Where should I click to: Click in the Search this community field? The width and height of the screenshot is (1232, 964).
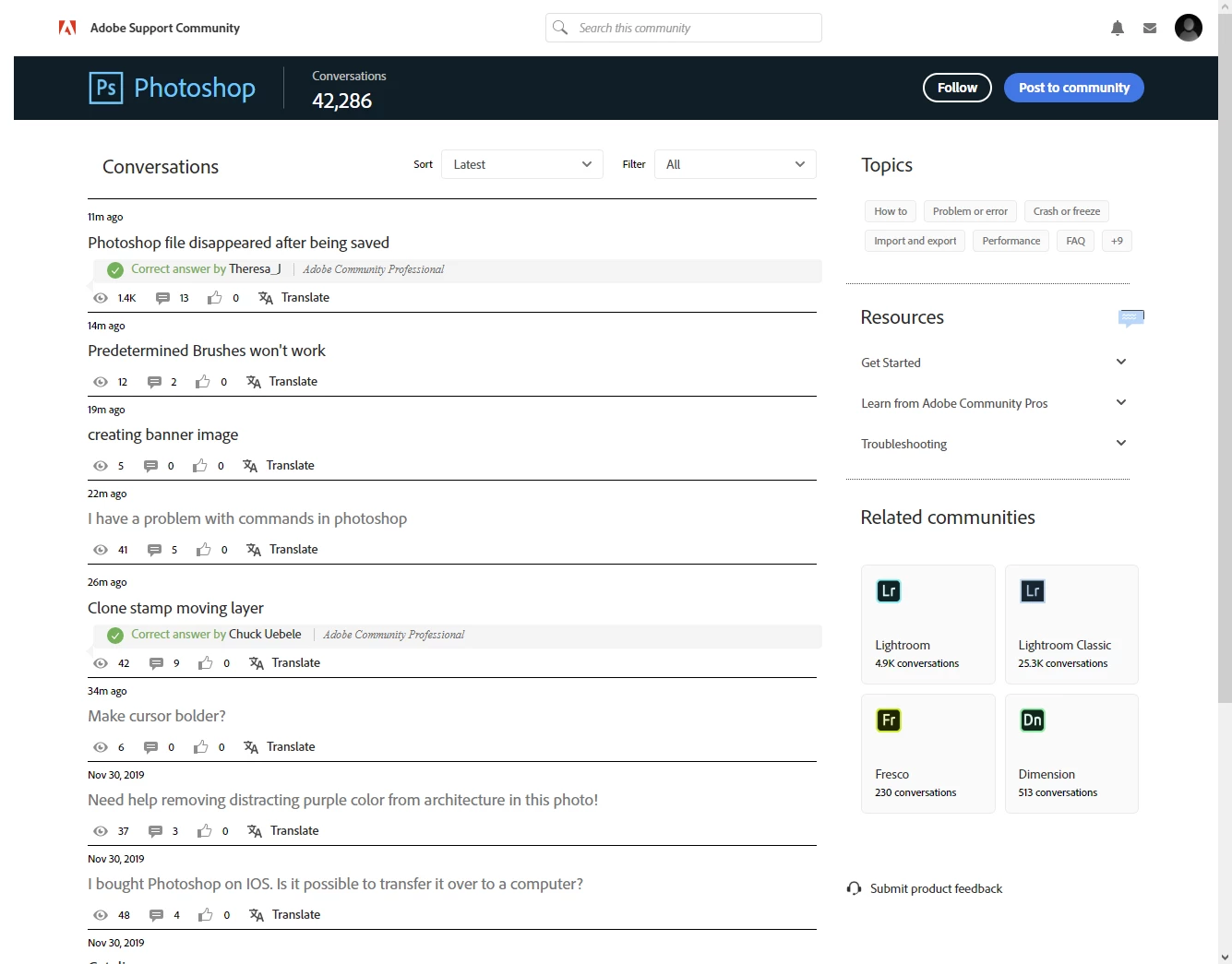[684, 28]
